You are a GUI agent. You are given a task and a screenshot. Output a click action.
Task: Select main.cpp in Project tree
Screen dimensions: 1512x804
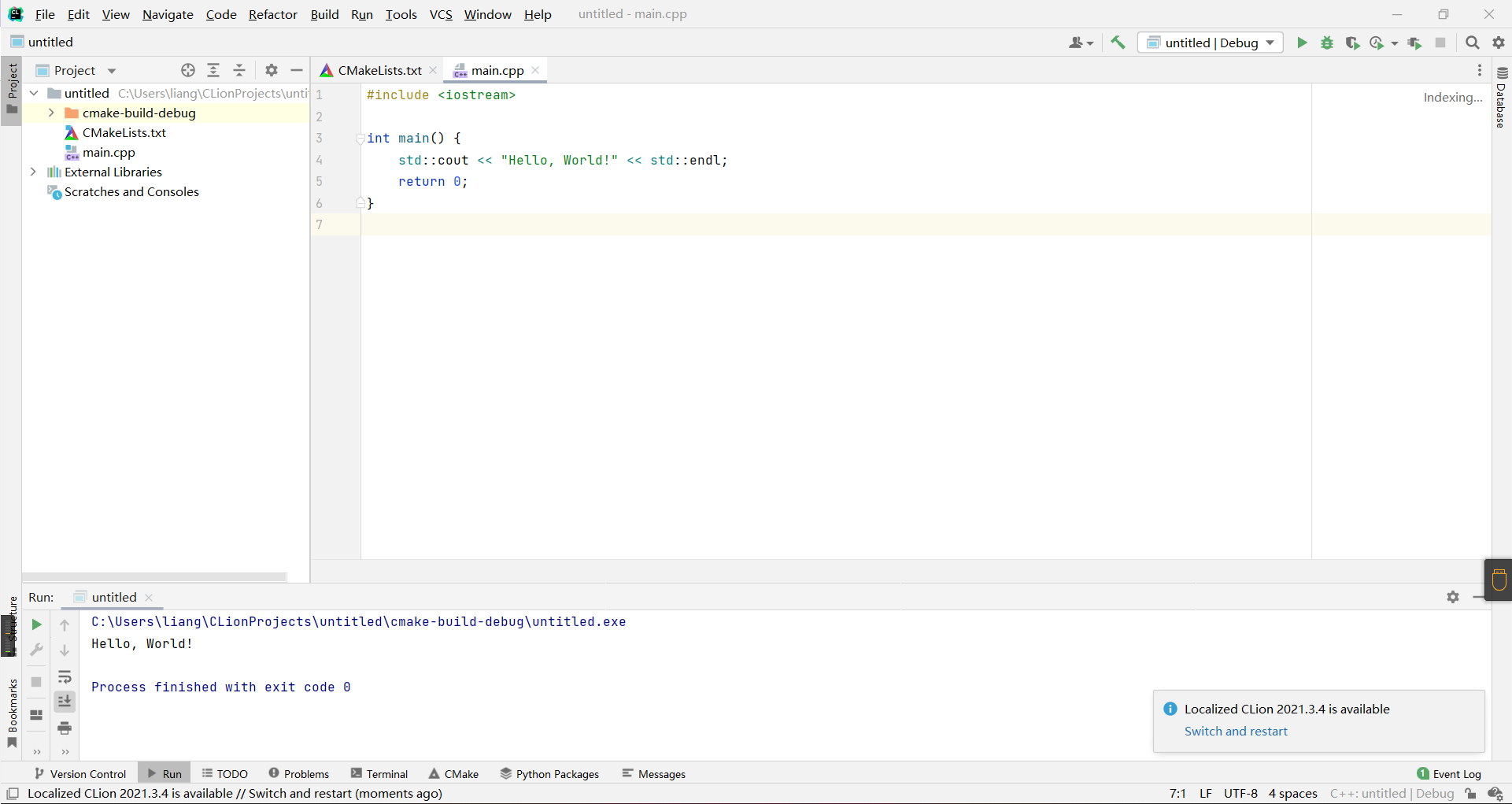tap(109, 152)
